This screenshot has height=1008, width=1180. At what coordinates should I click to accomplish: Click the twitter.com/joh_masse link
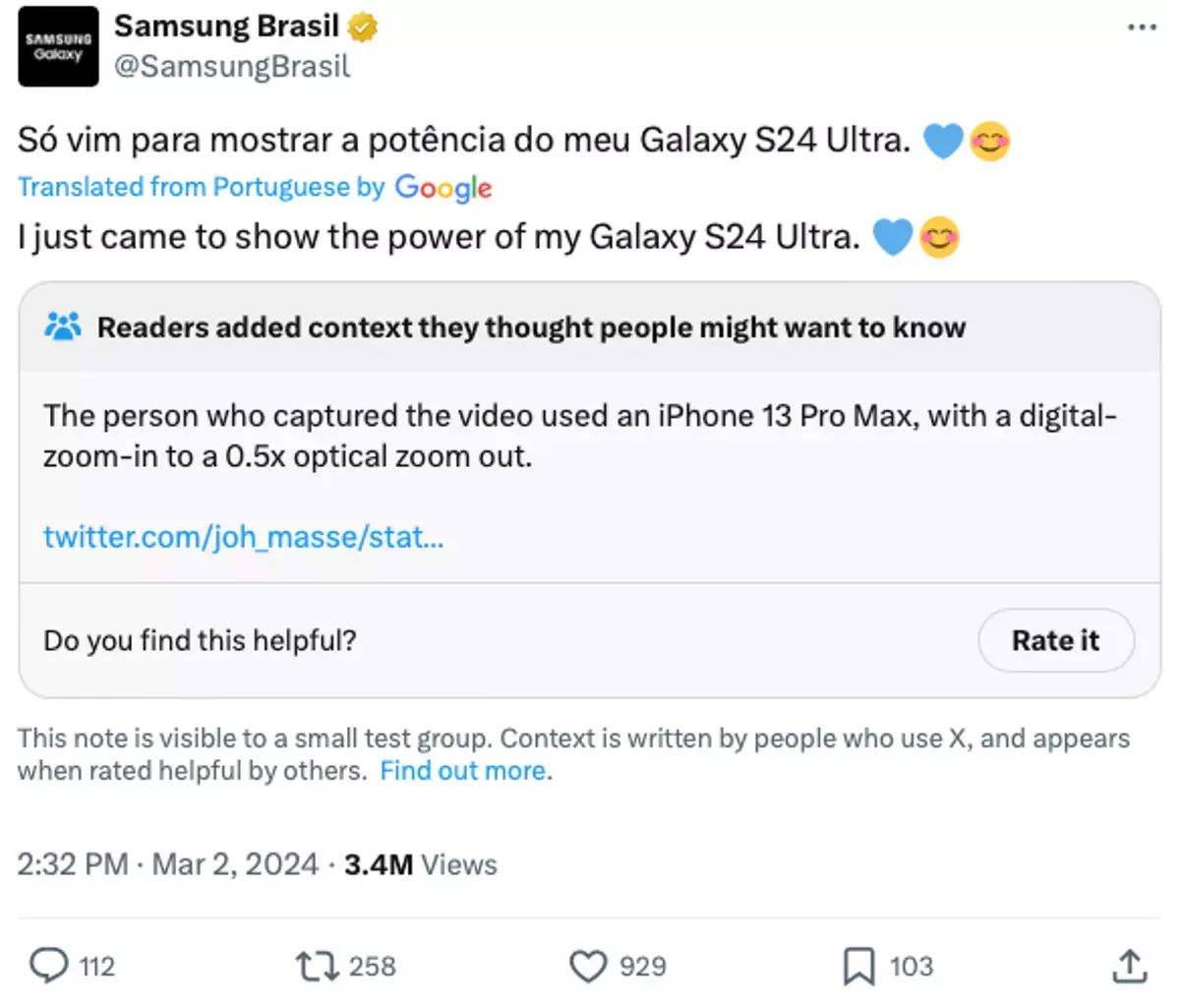click(x=242, y=537)
